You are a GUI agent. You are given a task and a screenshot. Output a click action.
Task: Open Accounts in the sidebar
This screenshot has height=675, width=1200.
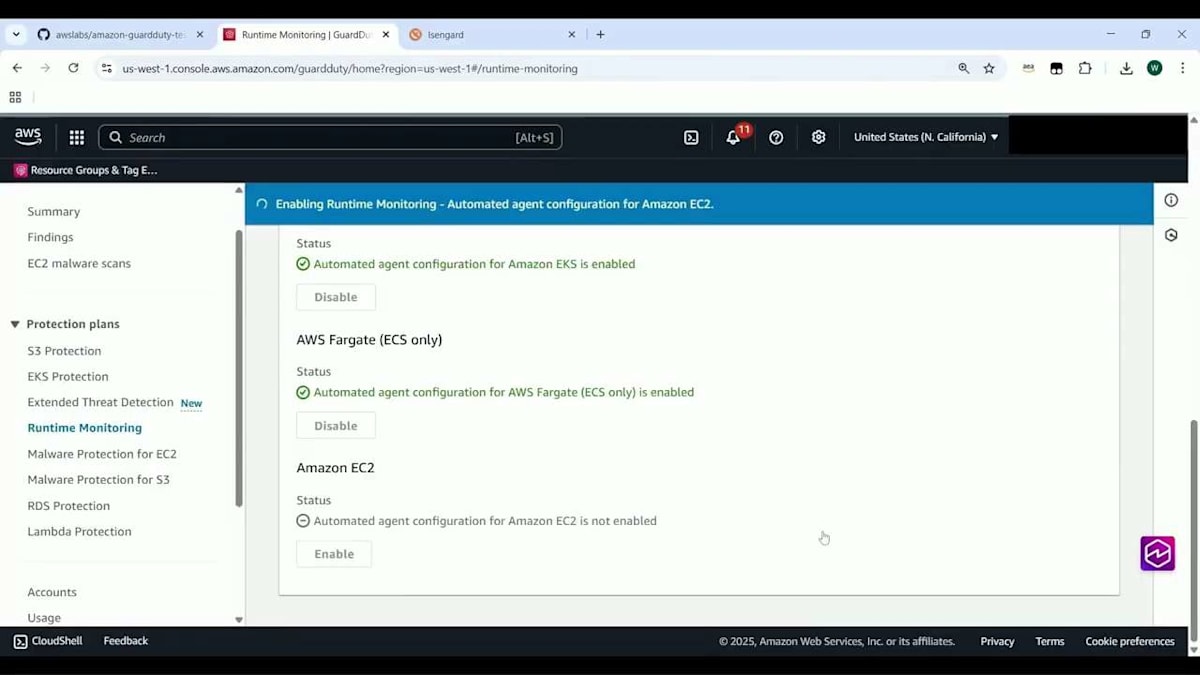[52, 592]
